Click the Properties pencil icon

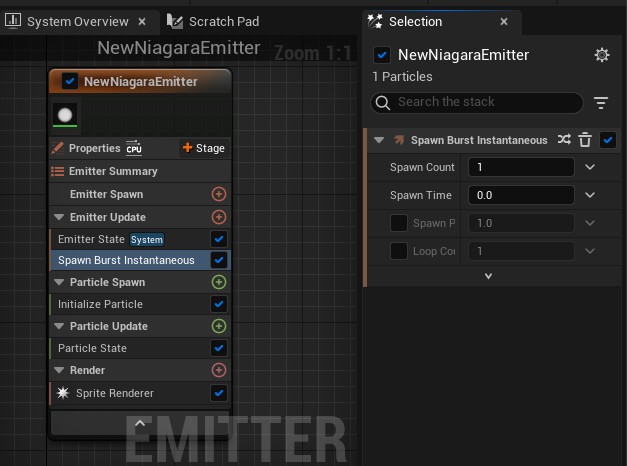[58, 148]
